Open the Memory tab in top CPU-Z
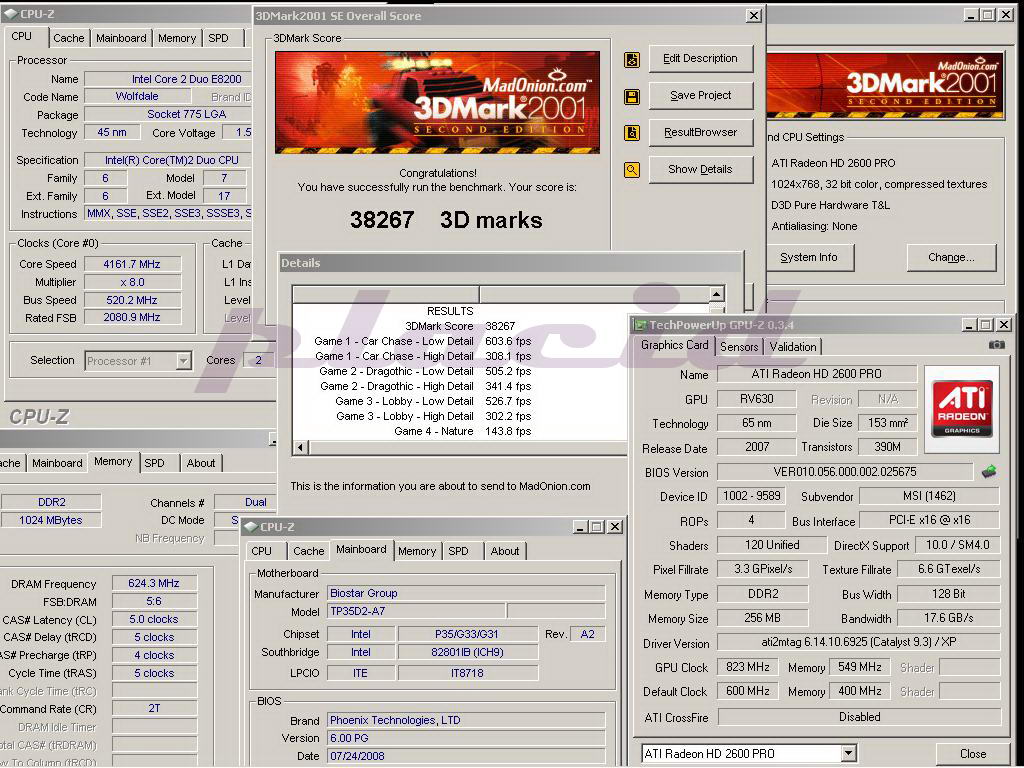1024x768 pixels. coord(176,38)
